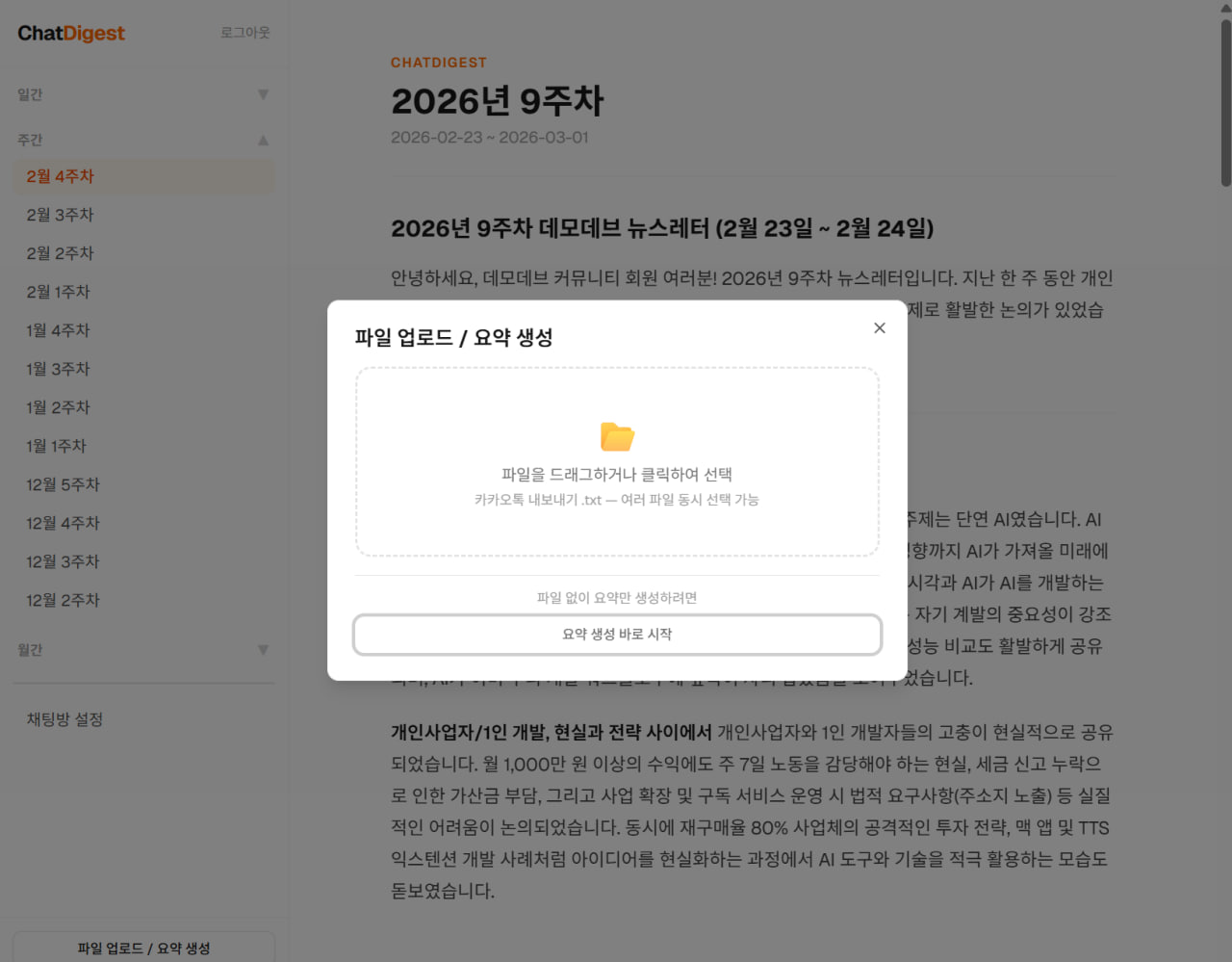Screen dimensions: 1232x962
Task: Click the file drop zone text
Action: coord(616,475)
